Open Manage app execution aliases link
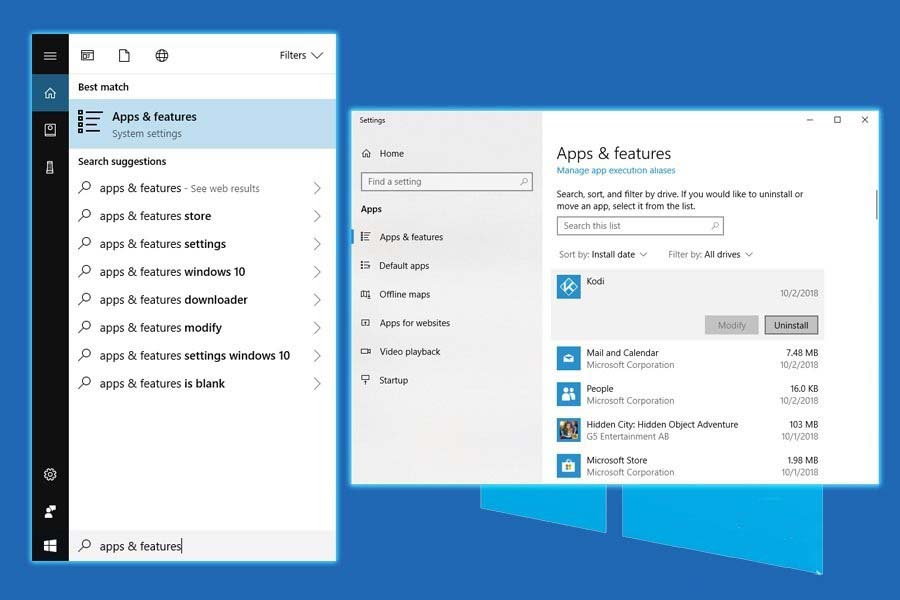Viewport: 900px width, 600px height. click(x=615, y=171)
